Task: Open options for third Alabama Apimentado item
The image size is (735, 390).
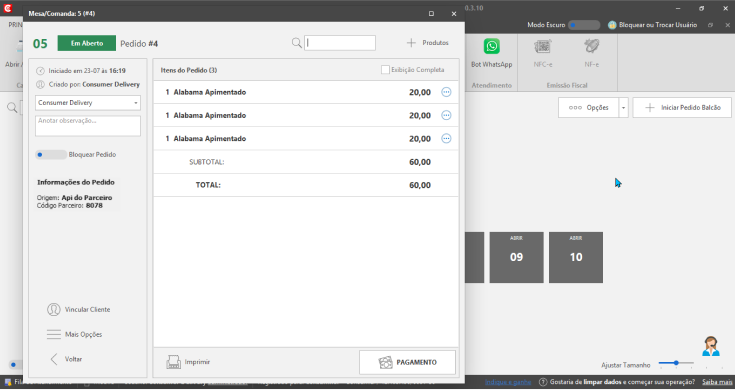Action: point(446,139)
